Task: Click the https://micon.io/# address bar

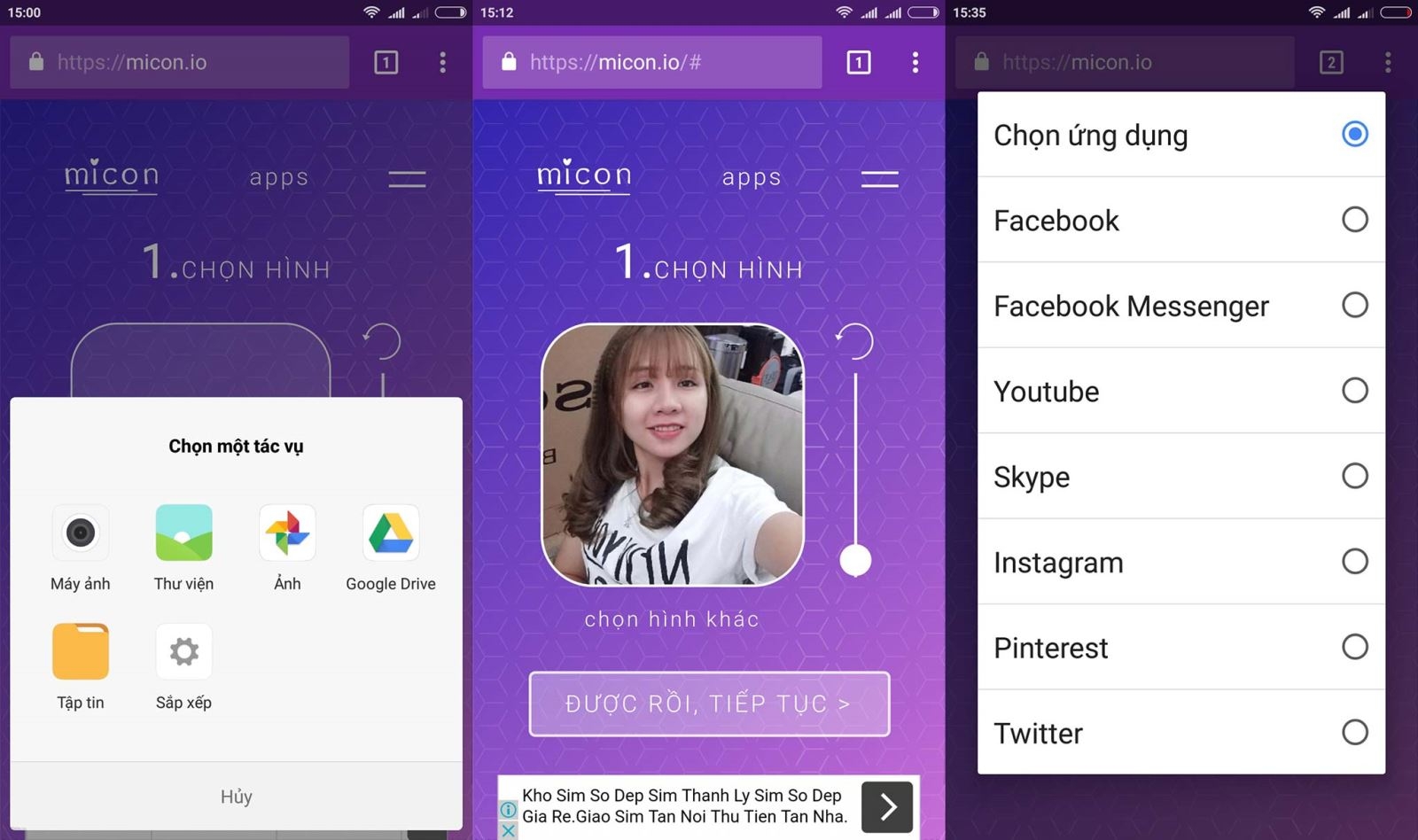Action: click(x=652, y=62)
